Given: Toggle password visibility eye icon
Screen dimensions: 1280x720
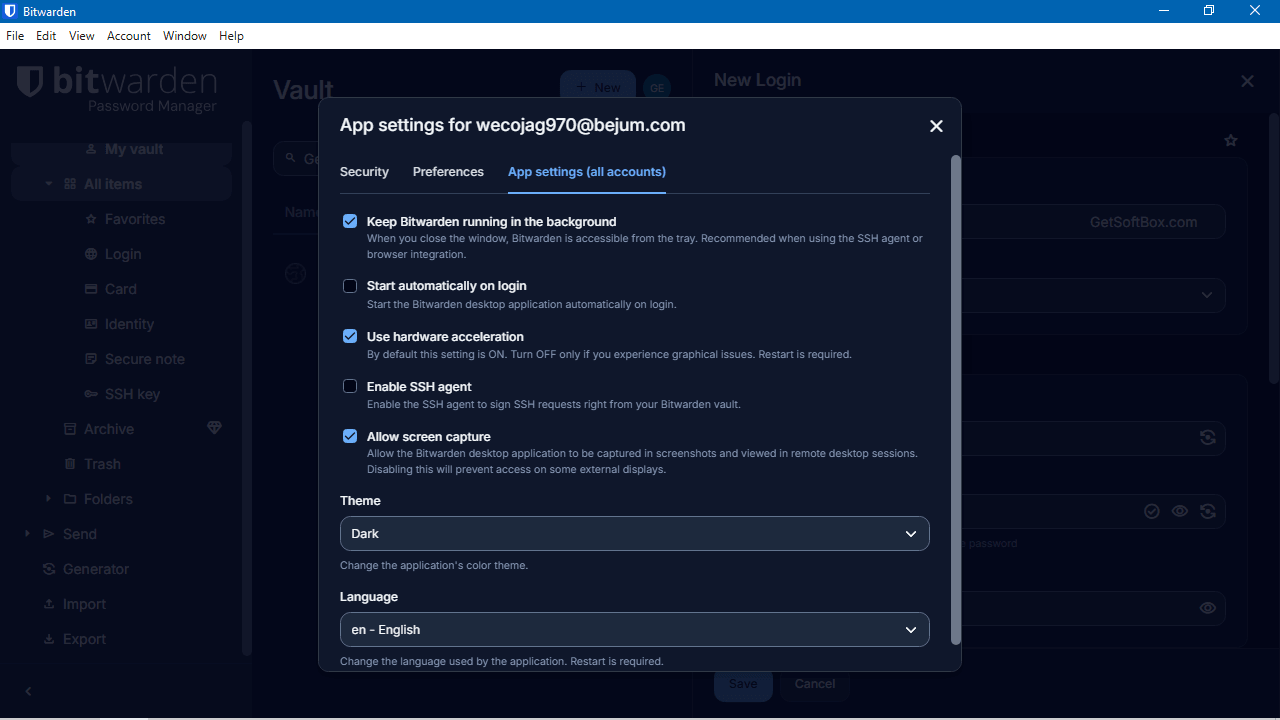Looking at the screenshot, I should pos(1180,511).
